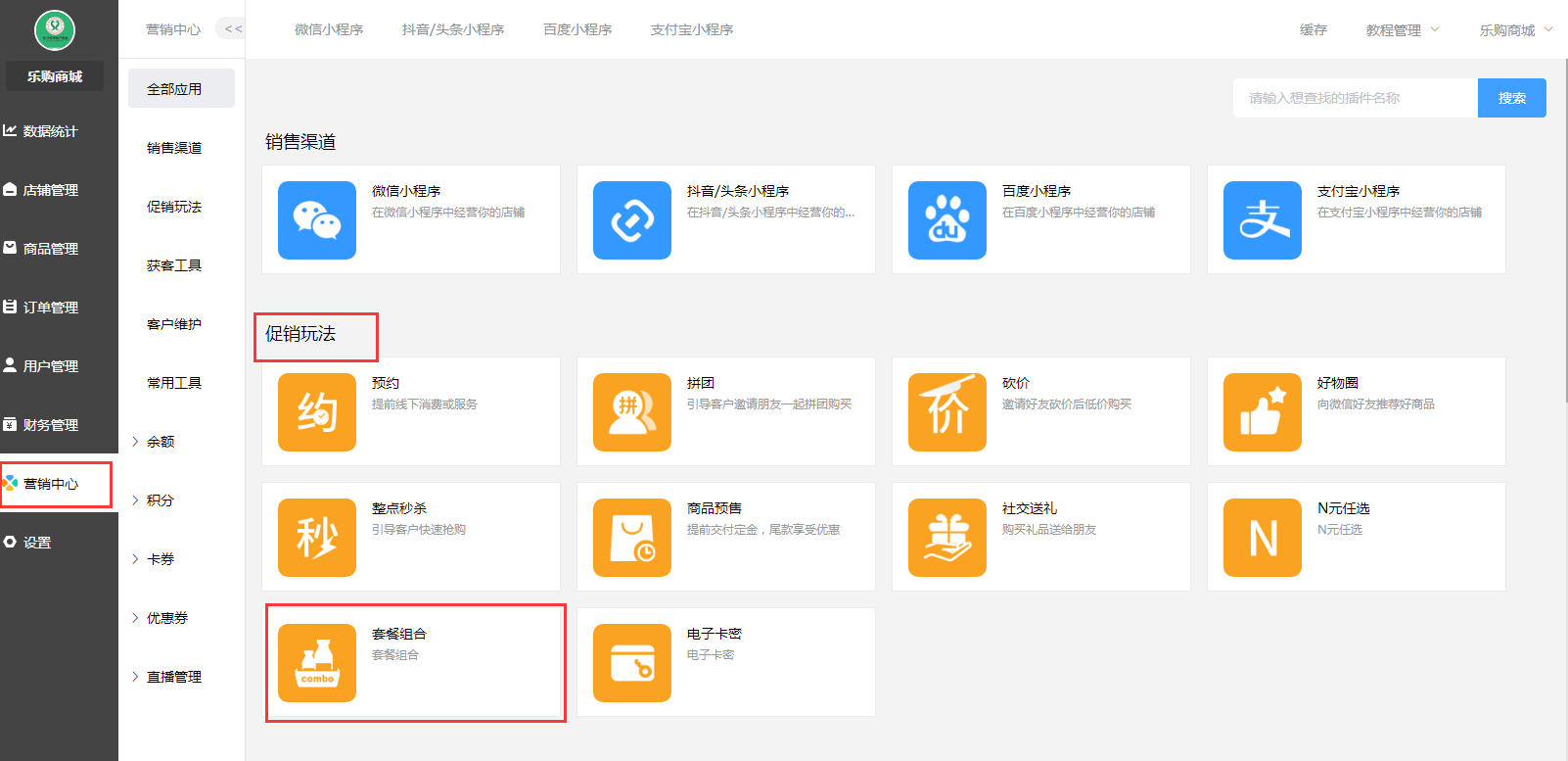Open the 电子卡密 card key icon
The image size is (1568, 761).
[632, 663]
